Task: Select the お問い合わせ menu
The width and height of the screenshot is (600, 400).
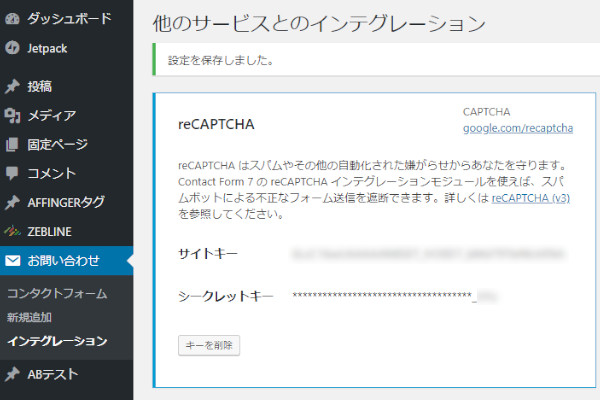Action: (67, 261)
